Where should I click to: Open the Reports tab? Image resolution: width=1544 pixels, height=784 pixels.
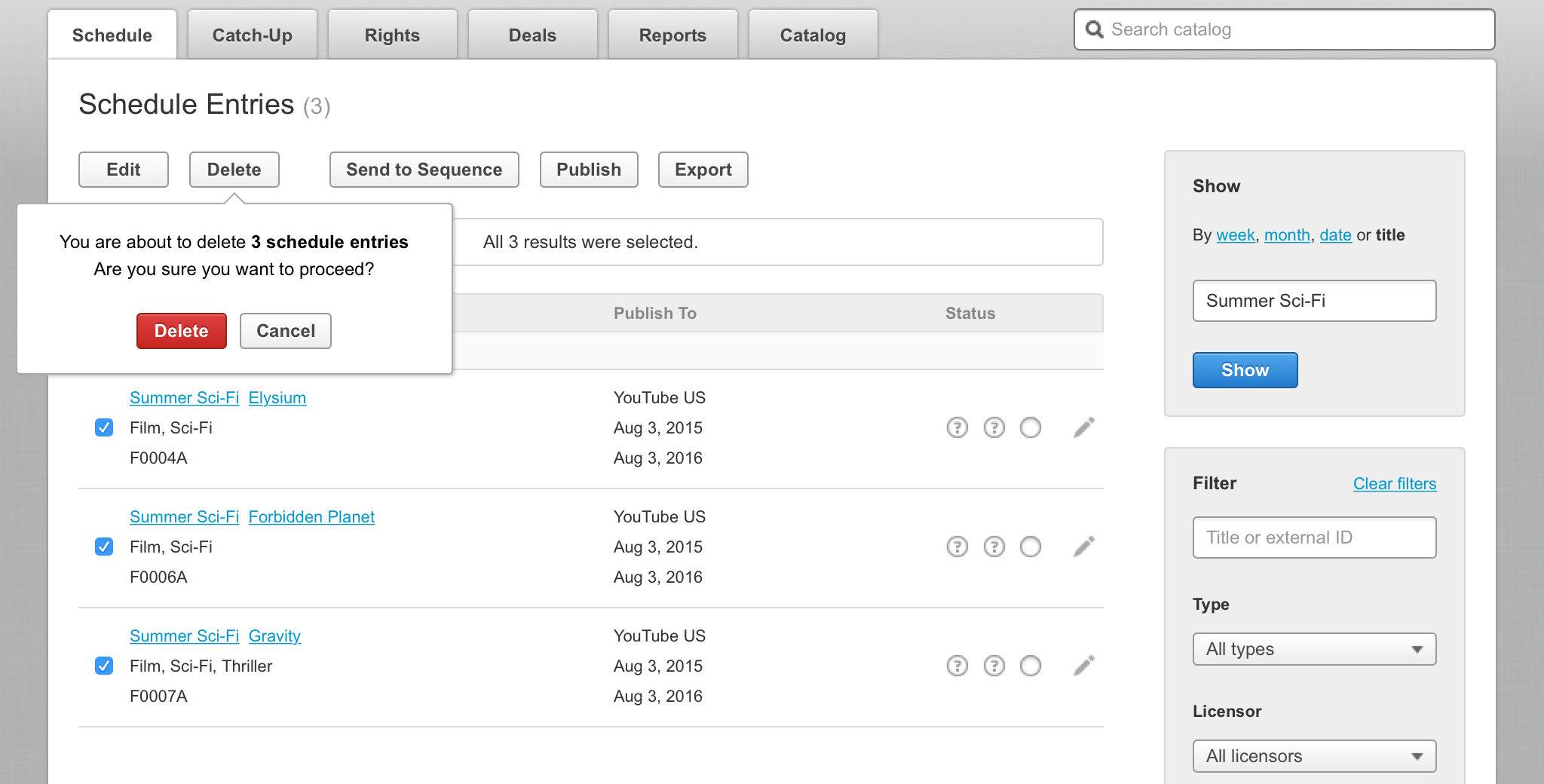672,35
